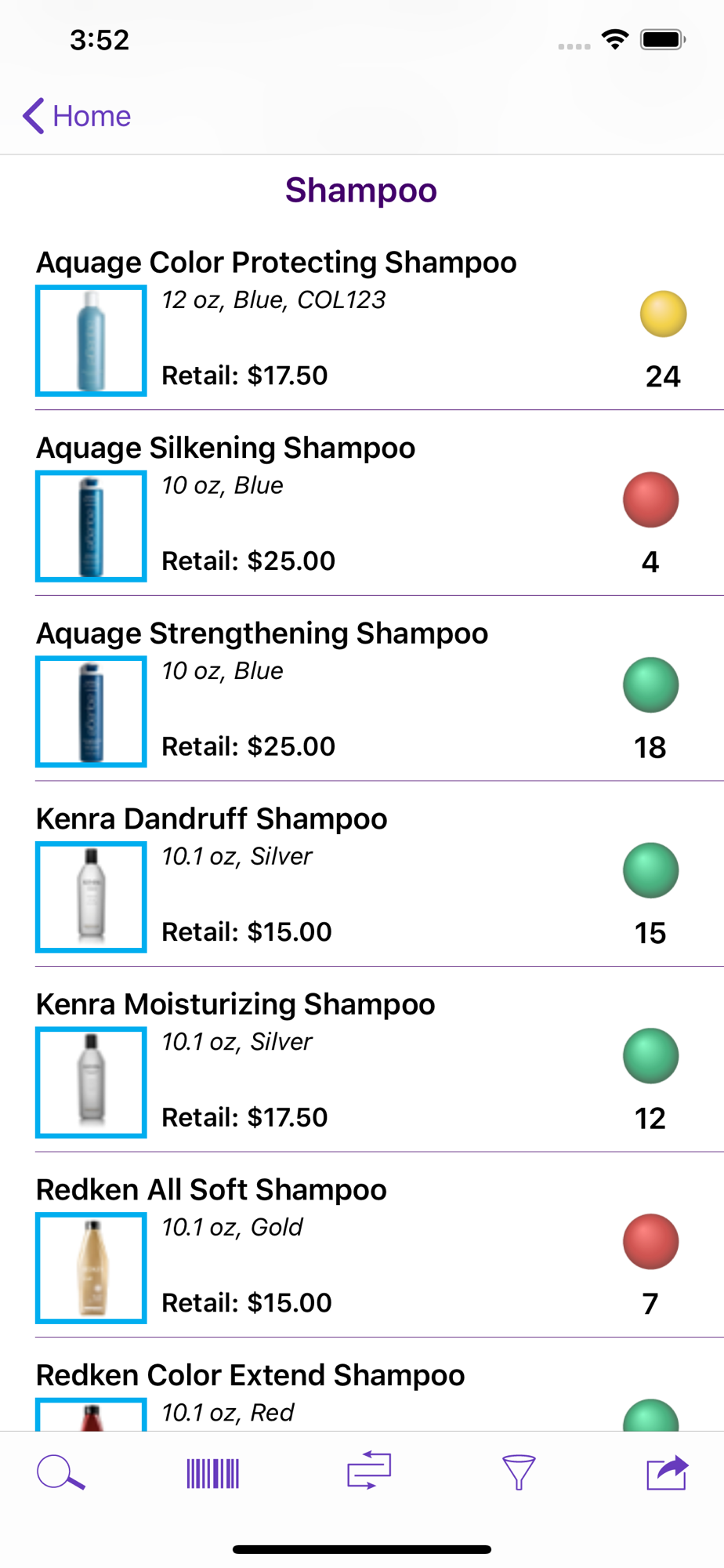Open the barcode scanner icon
This screenshot has width=724, height=1568.
pyautogui.click(x=213, y=1473)
